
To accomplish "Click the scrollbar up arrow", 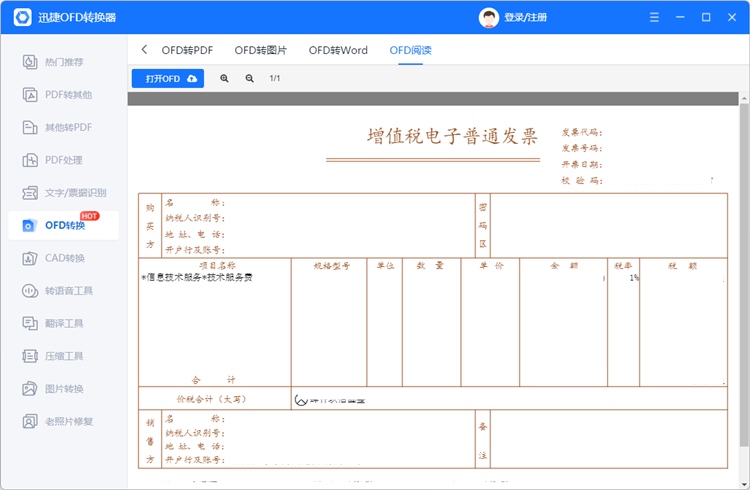I will tap(744, 98).
